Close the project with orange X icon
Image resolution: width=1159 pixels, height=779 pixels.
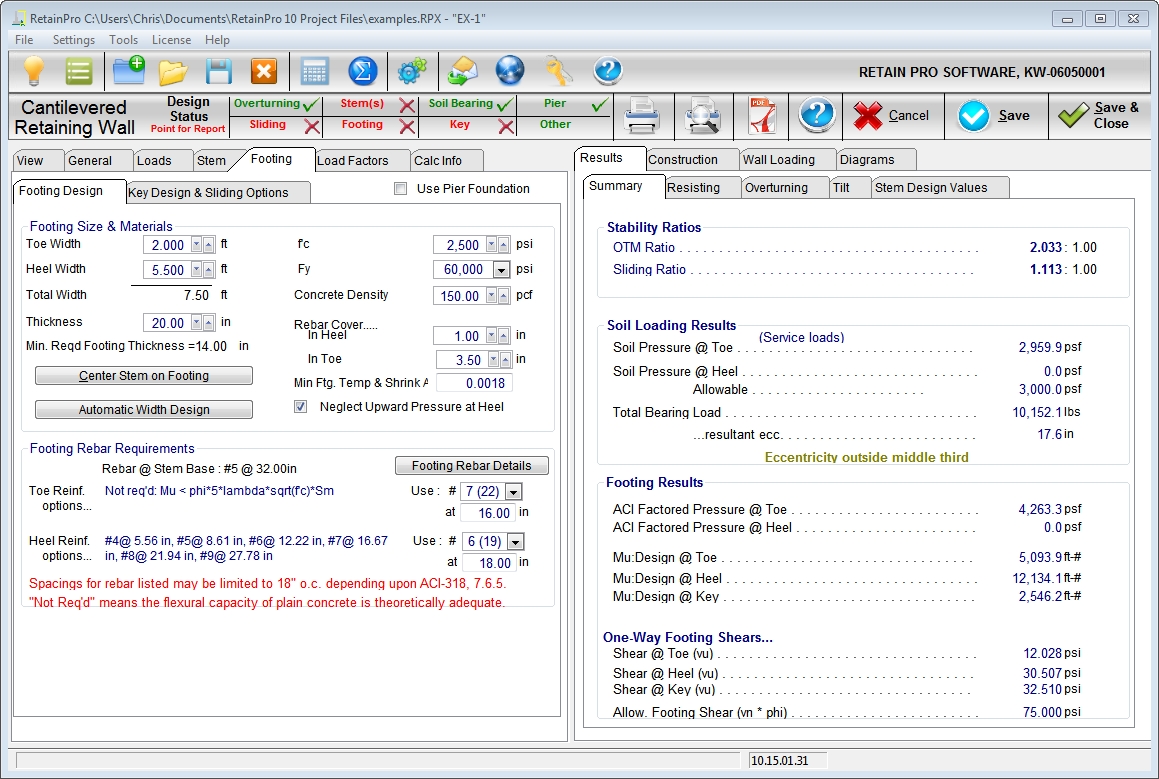pyautogui.click(x=264, y=72)
